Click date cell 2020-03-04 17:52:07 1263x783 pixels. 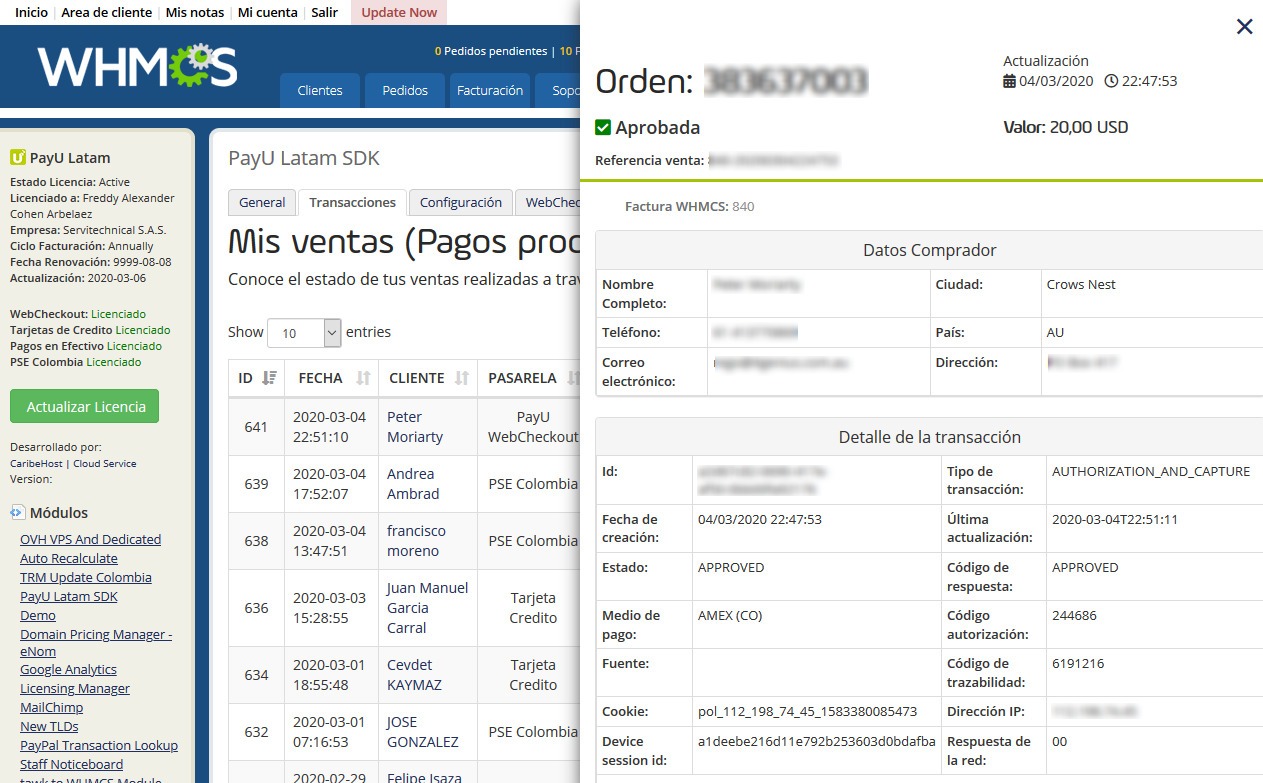(x=329, y=484)
